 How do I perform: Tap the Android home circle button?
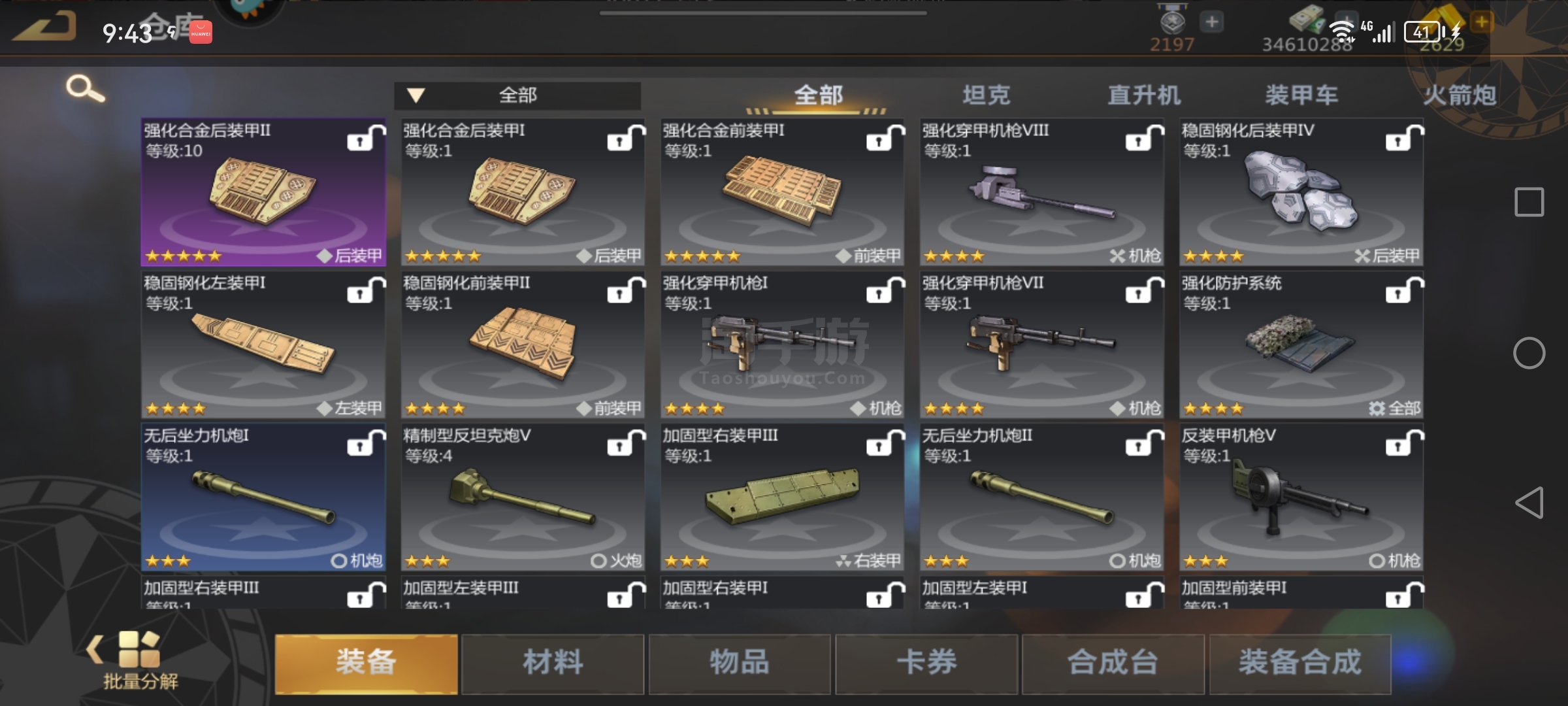click(x=1529, y=353)
